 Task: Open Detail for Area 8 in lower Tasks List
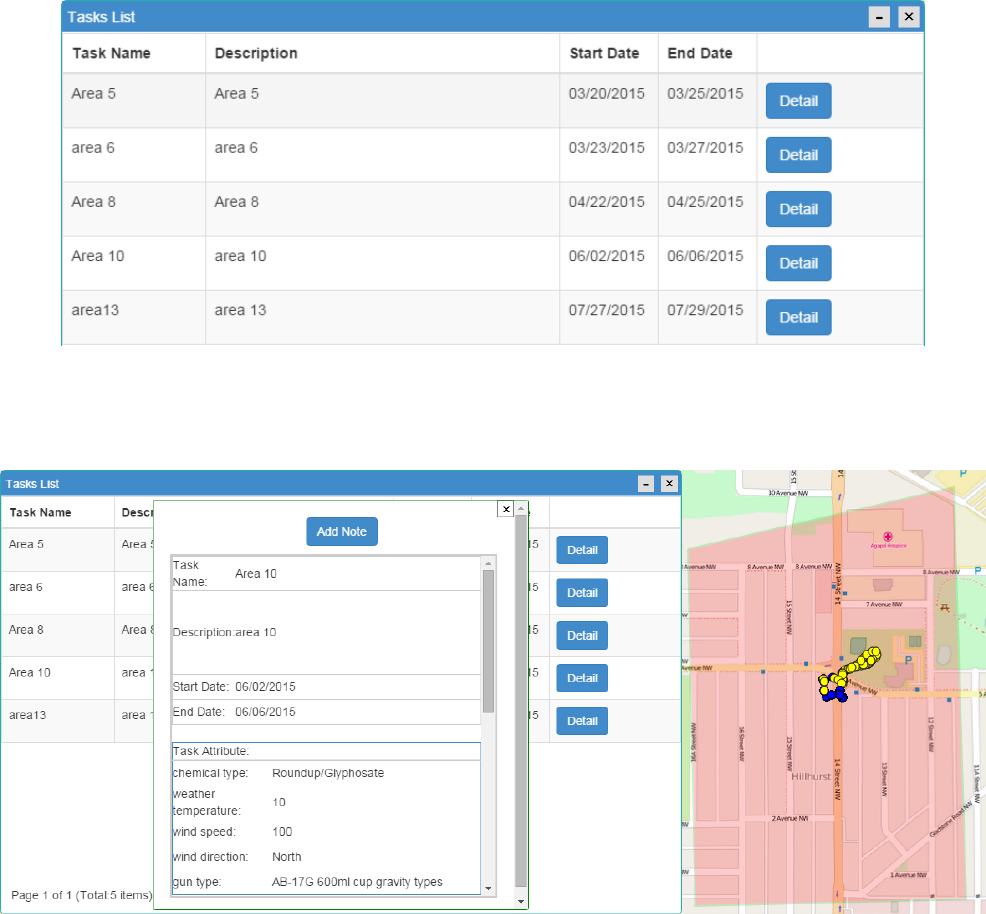tap(582, 636)
